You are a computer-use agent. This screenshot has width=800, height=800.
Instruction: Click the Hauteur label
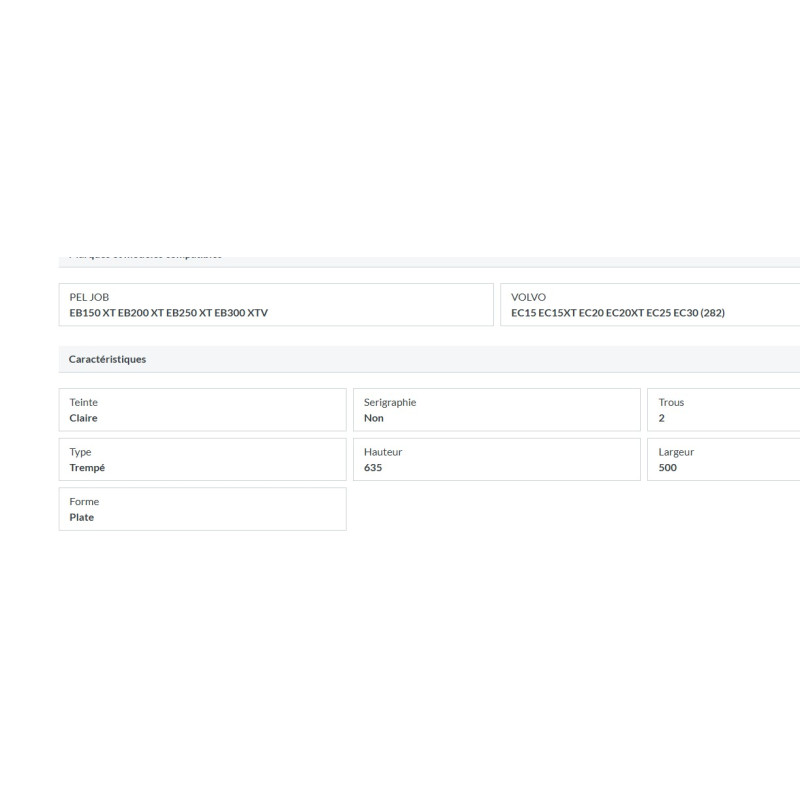click(383, 452)
